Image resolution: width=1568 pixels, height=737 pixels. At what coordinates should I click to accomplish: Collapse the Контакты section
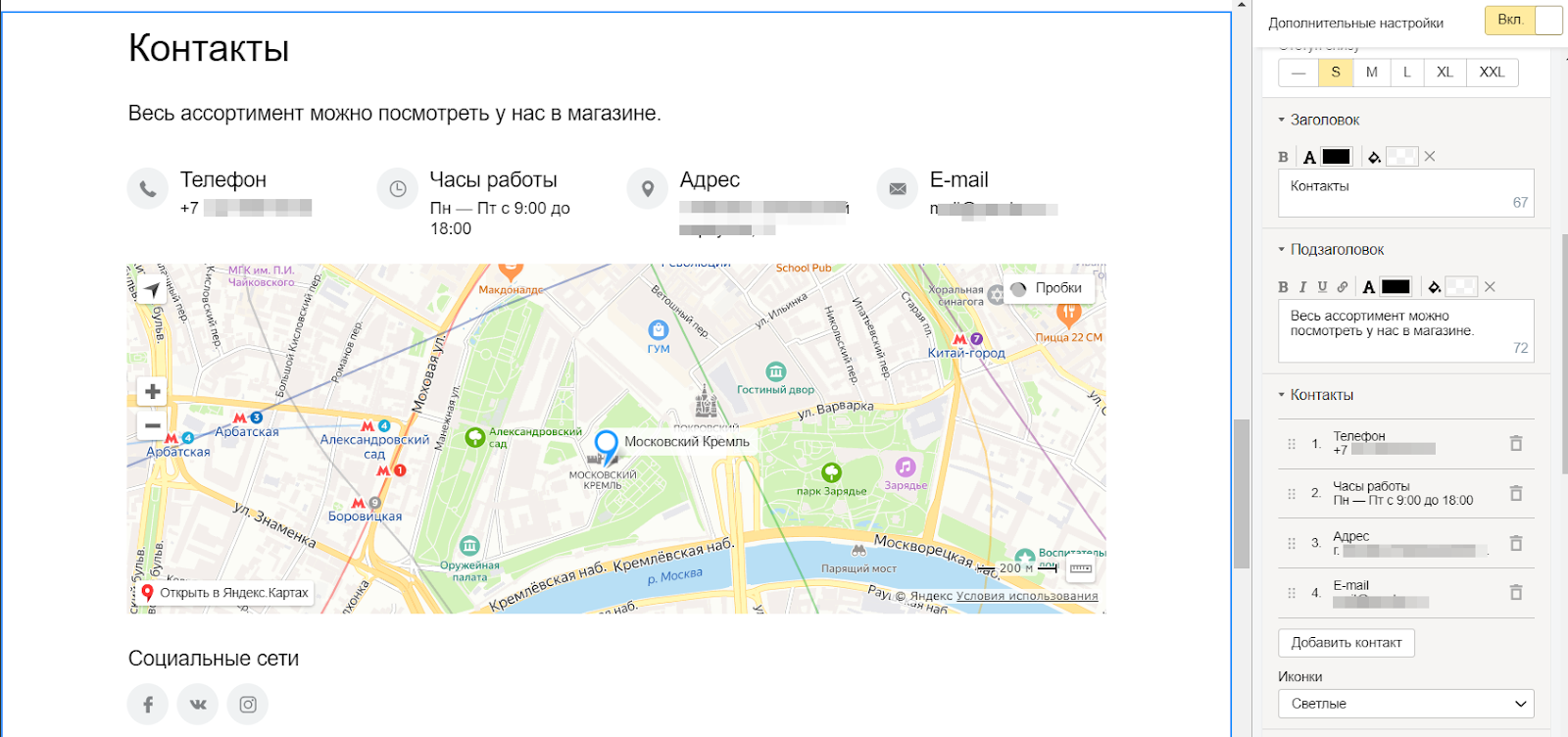(1316, 395)
